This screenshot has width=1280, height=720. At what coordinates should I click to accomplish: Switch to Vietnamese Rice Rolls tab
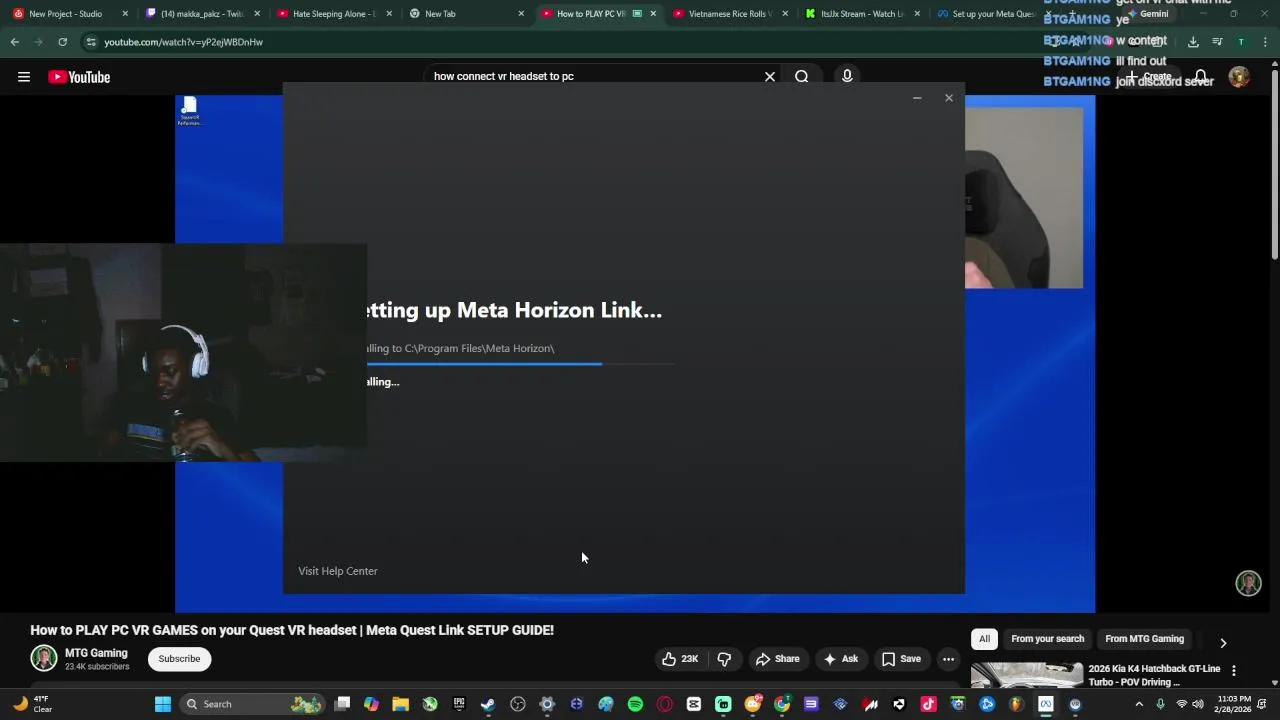pyautogui.click(x=729, y=14)
